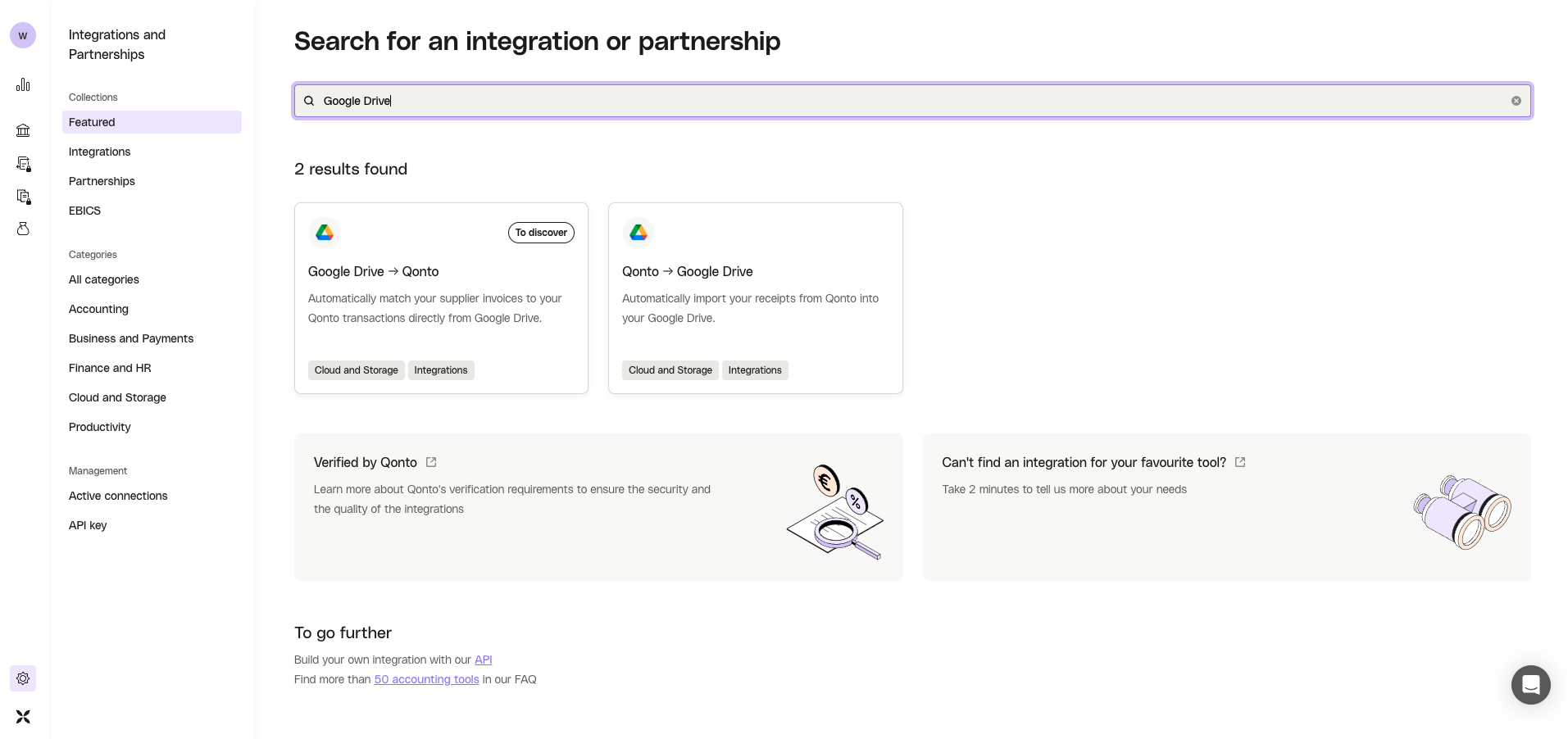
Task: Click the "2 results found" text
Action: tap(351, 169)
